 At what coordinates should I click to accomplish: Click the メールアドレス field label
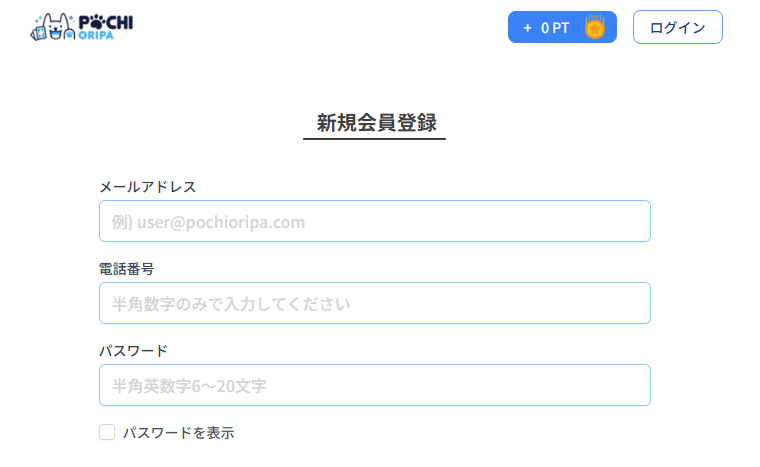click(x=147, y=187)
